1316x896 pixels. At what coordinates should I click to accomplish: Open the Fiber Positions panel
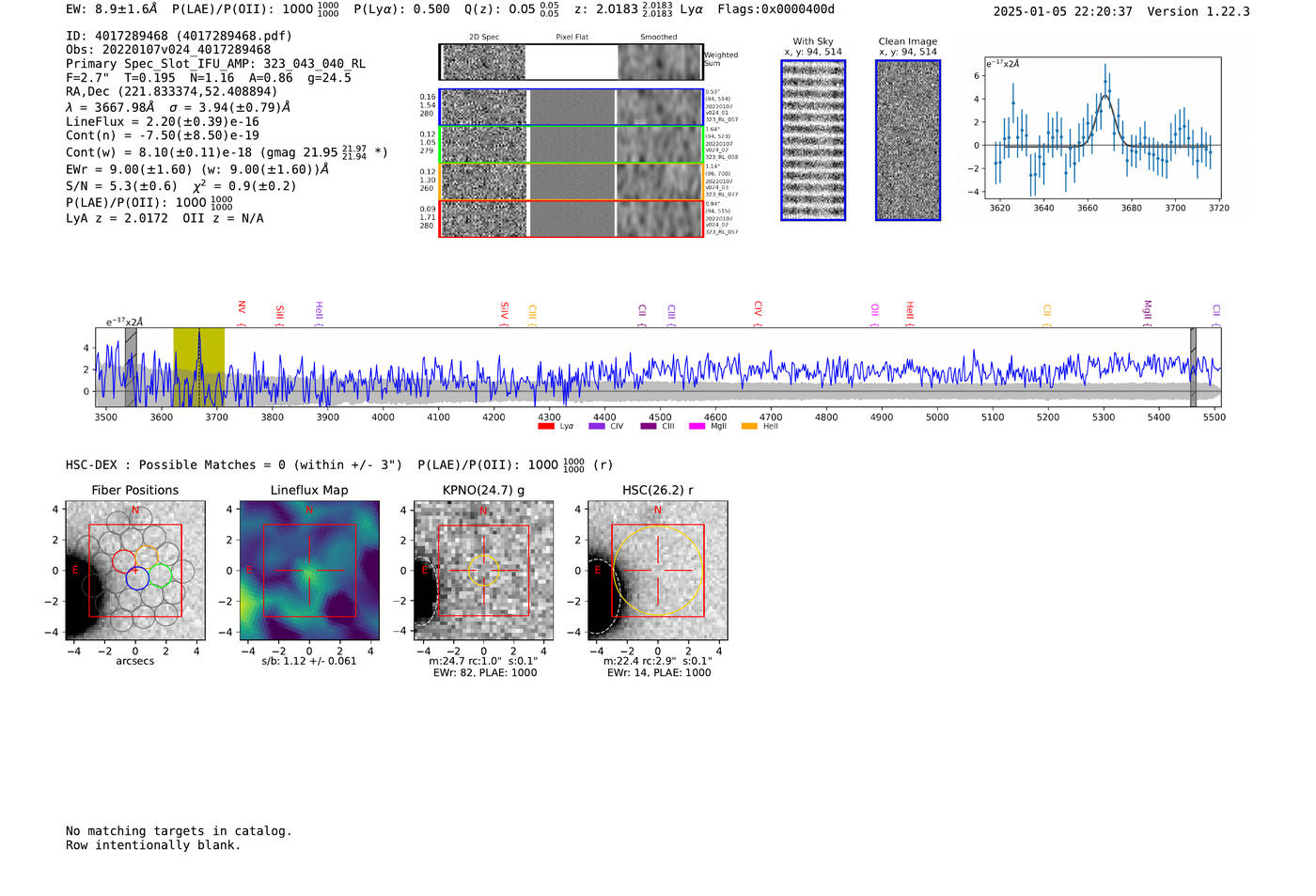pos(135,571)
